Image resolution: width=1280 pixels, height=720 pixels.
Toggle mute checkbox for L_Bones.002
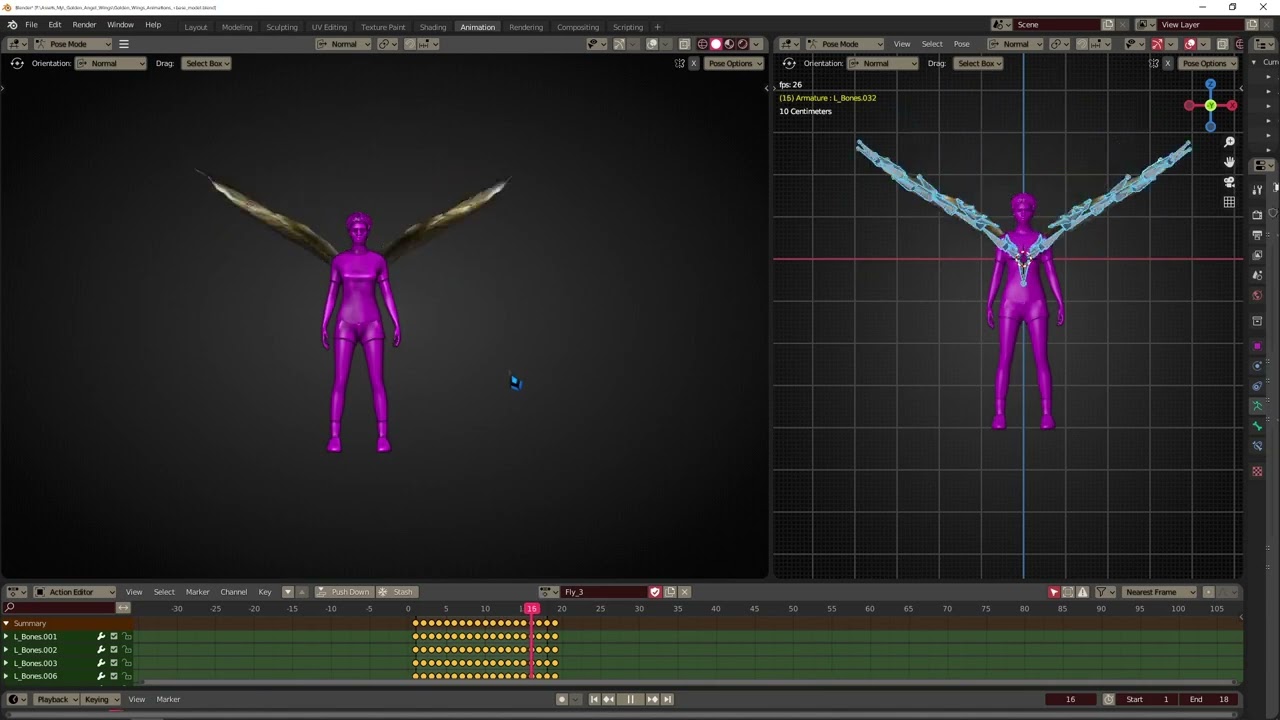pyautogui.click(x=114, y=650)
